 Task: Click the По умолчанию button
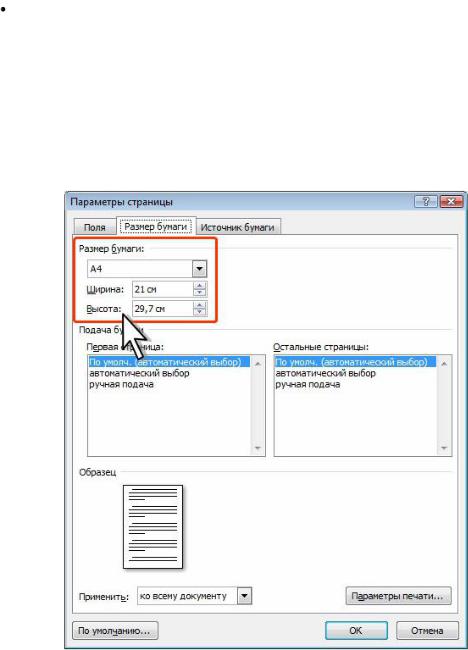coord(115,631)
